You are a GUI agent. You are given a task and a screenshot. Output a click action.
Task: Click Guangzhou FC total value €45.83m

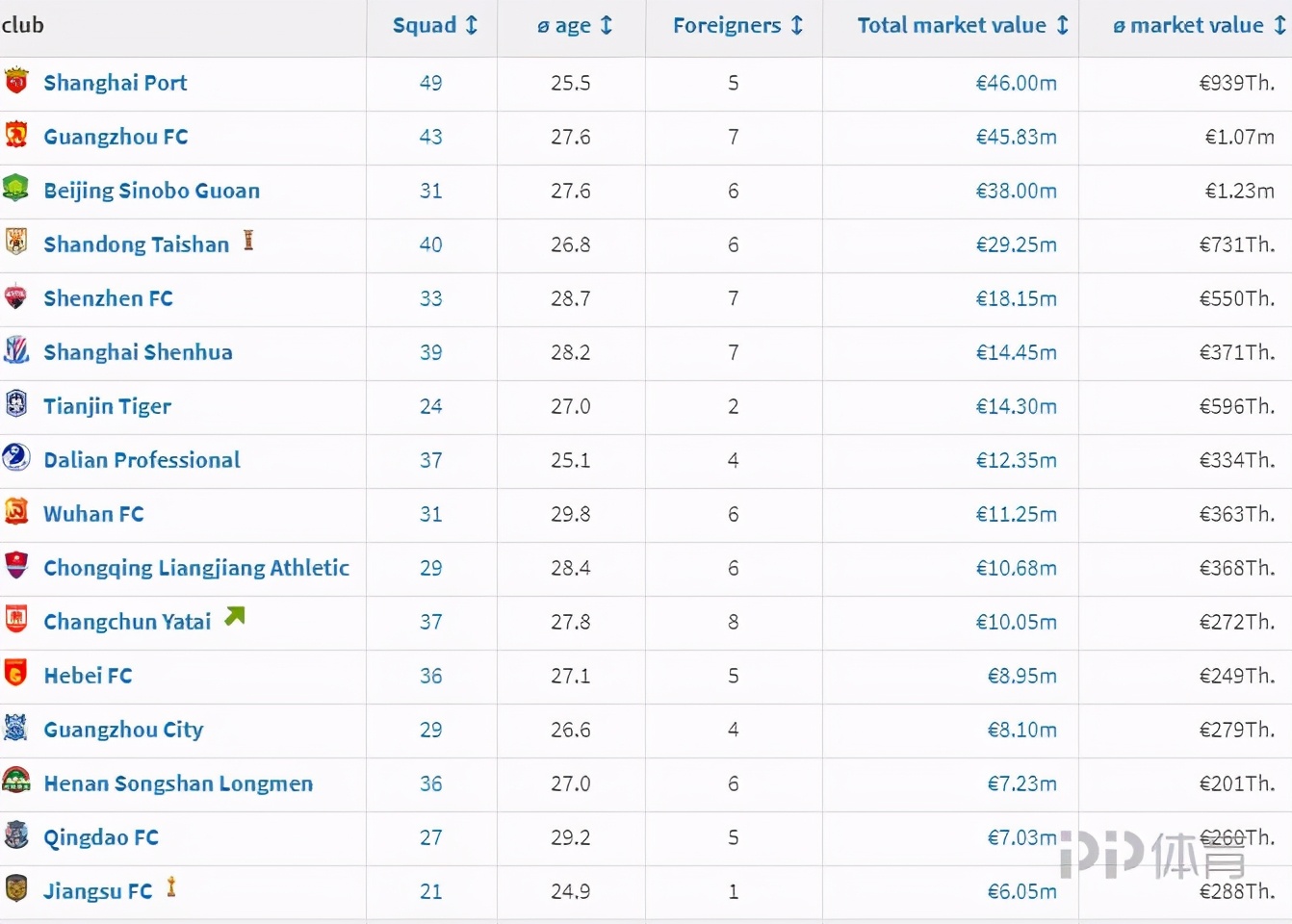point(1016,137)
